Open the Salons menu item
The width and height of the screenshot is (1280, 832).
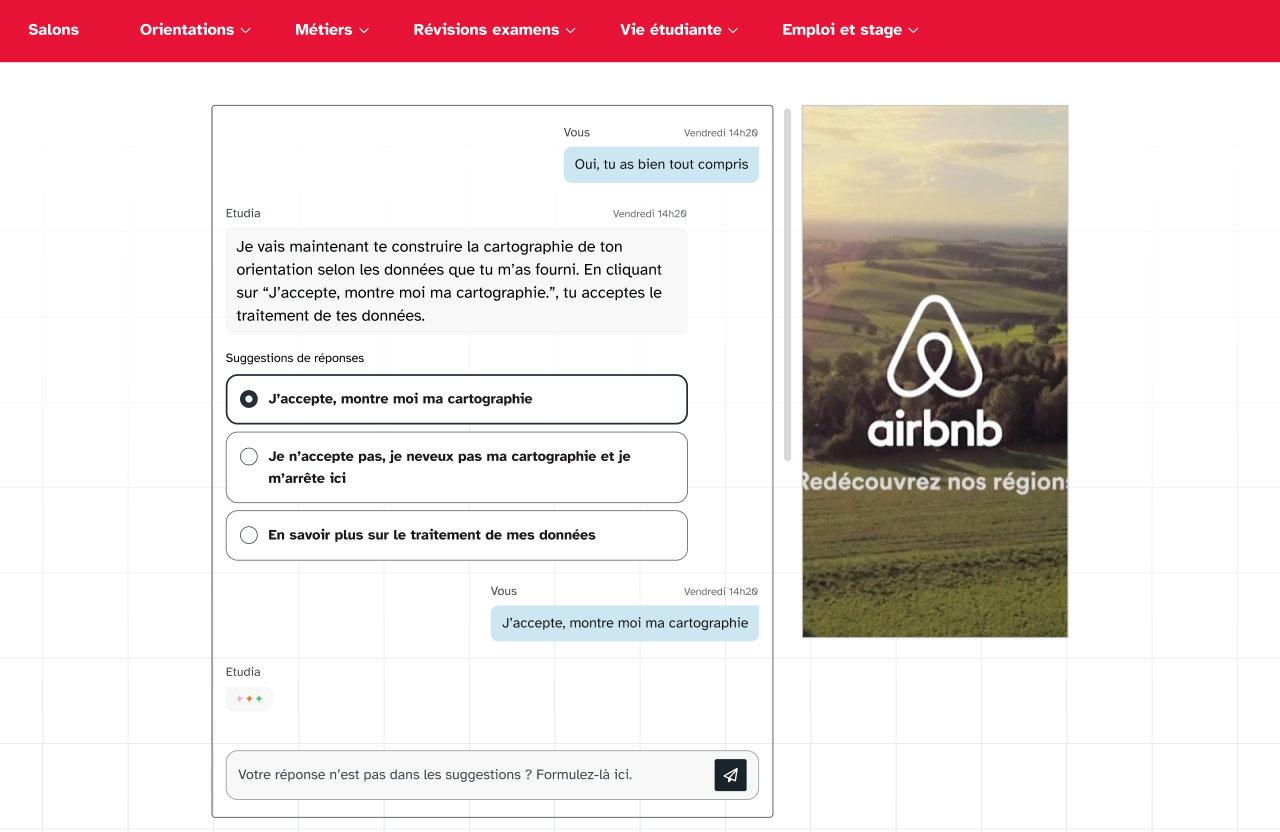pos(53,30)
